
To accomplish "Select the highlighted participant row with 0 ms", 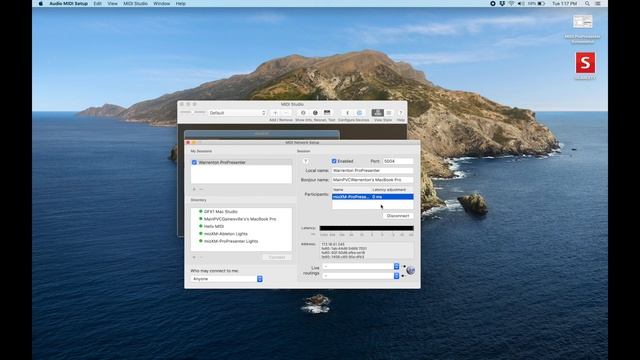I will pyautogui.click(x=372, y=197).
